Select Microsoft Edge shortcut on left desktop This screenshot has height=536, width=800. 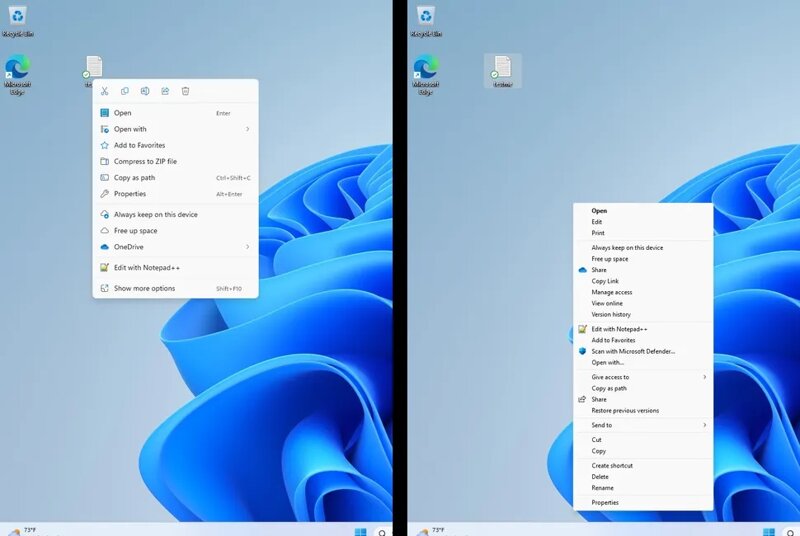[x=17, y=74]
